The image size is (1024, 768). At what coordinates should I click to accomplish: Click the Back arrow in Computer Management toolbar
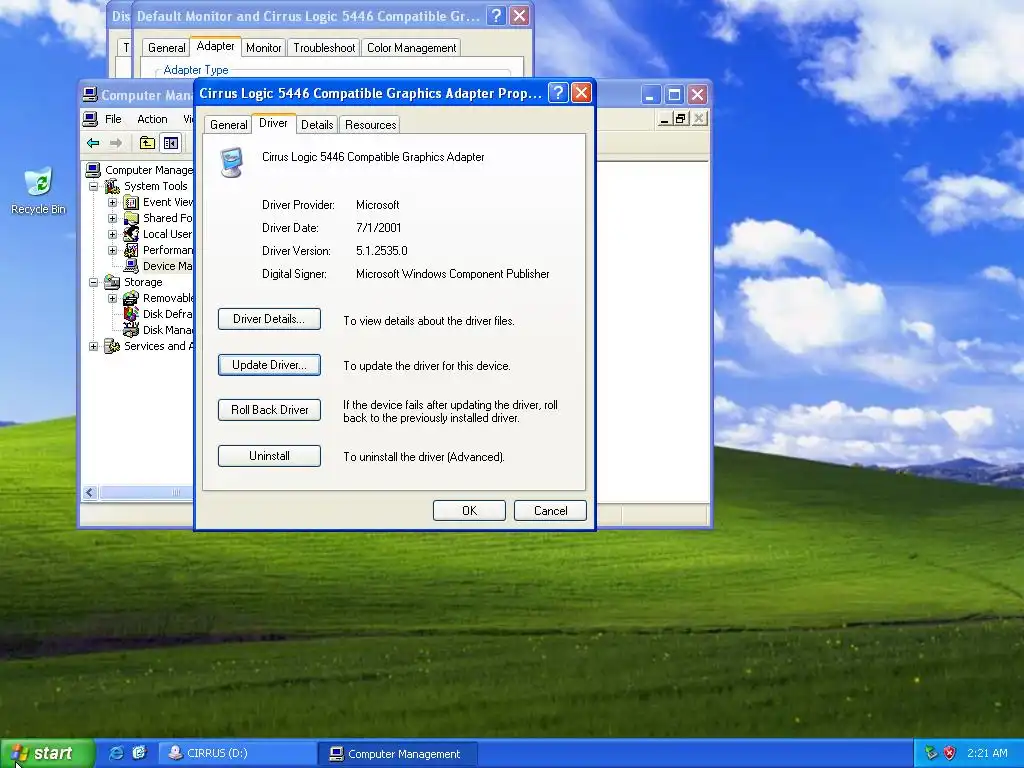pos(93,143)
